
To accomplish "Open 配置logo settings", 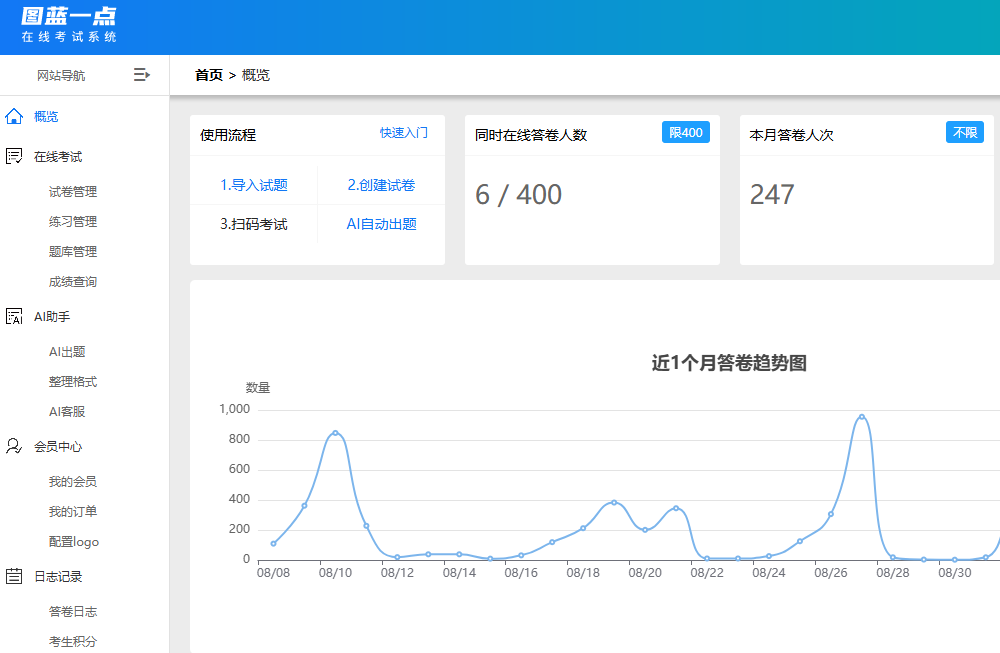I will click(x=74, y=541).
